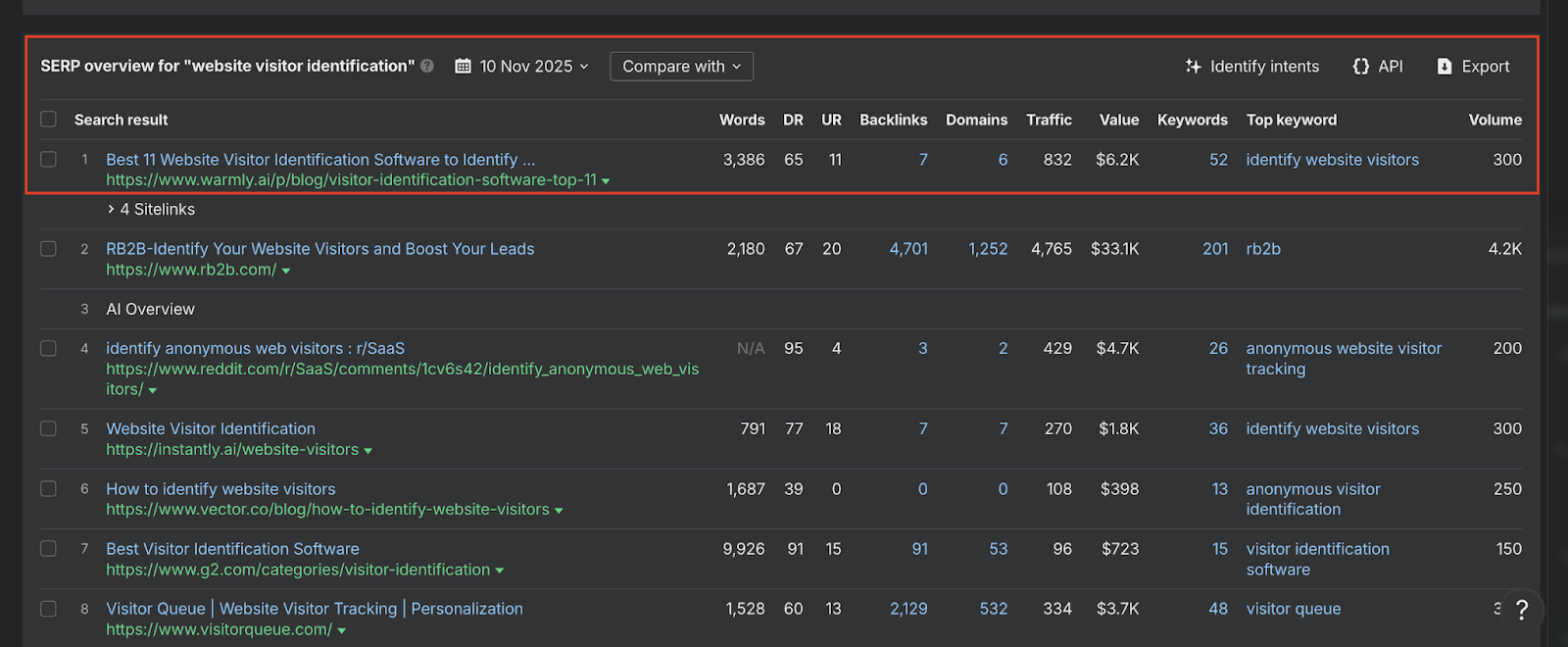Viewport: 1568px width, 647px height.
Task: Click keywords count 26 for reddit result
Action: pyautogui.click(x=1218, y=348)
